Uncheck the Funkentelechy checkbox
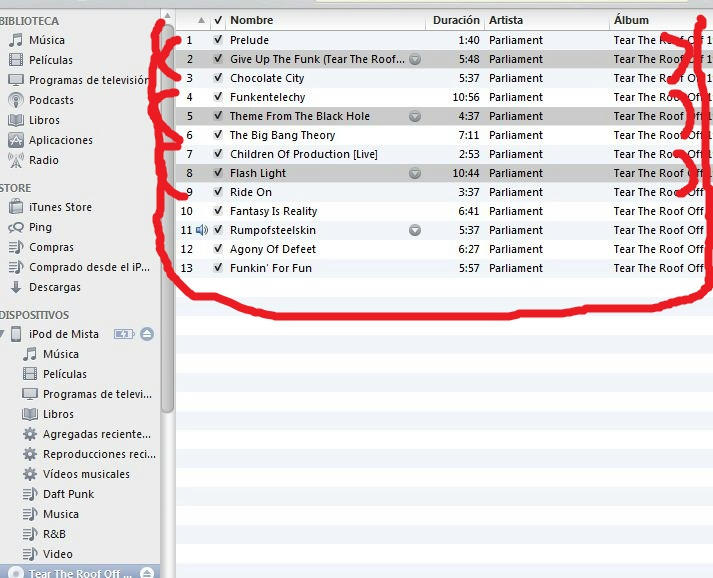 pyautogui.click(x=218, y=97)
